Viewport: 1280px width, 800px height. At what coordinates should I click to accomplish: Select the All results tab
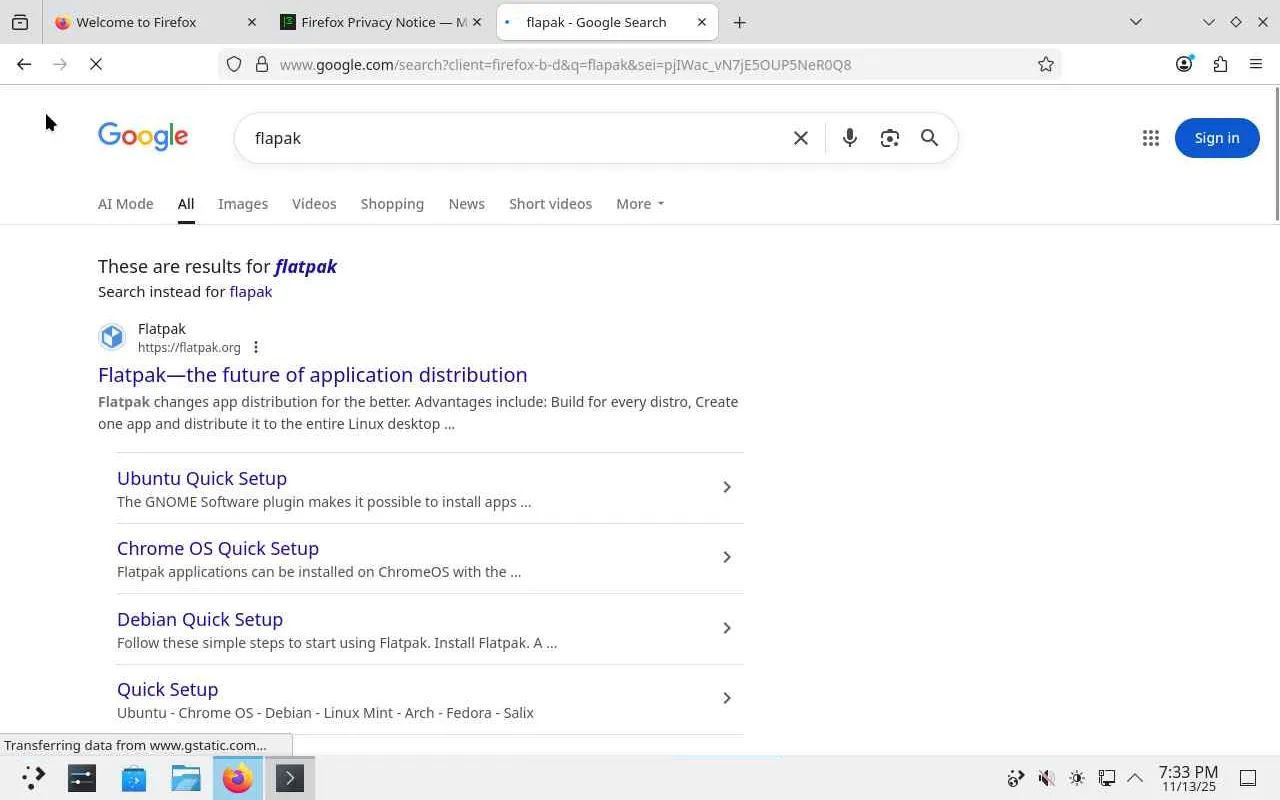coord(186,204)
